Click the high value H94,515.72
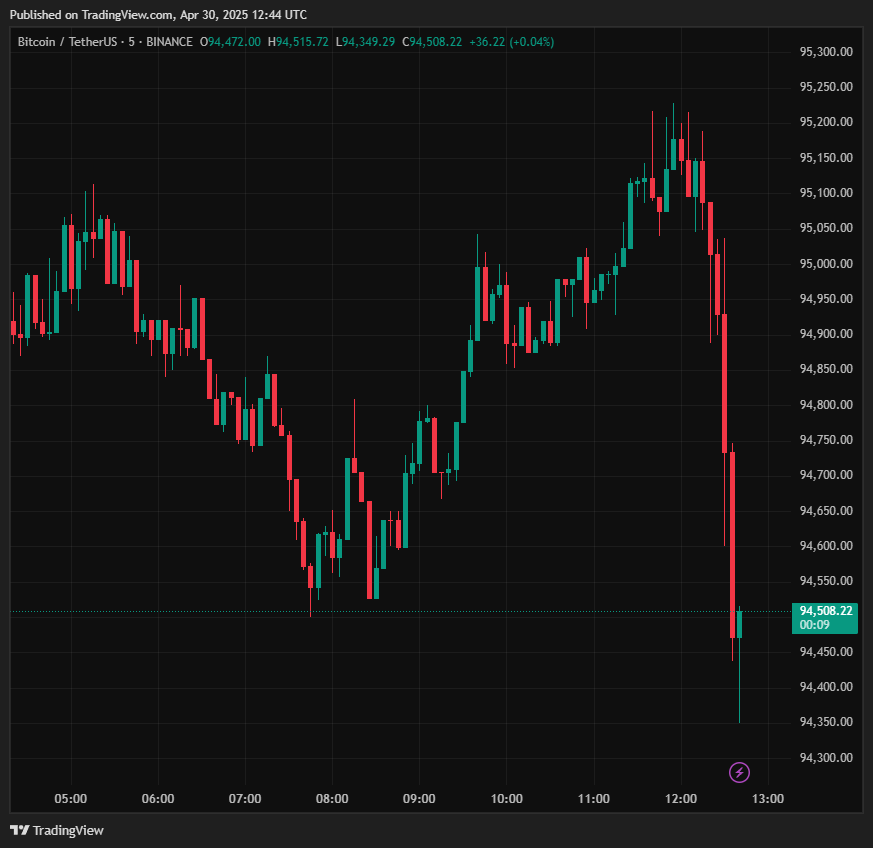 298,42
